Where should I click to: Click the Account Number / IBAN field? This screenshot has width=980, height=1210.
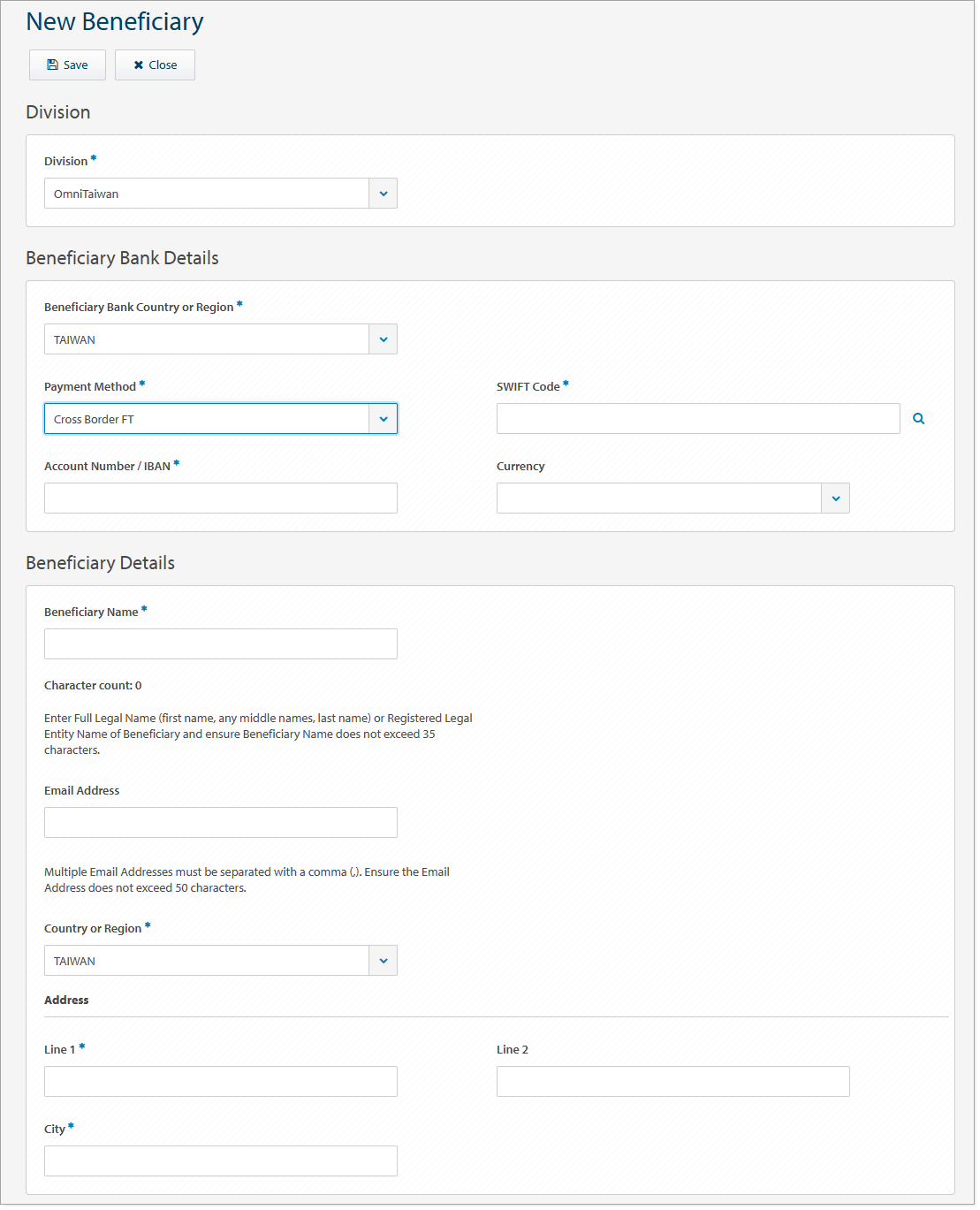[220, 498]
